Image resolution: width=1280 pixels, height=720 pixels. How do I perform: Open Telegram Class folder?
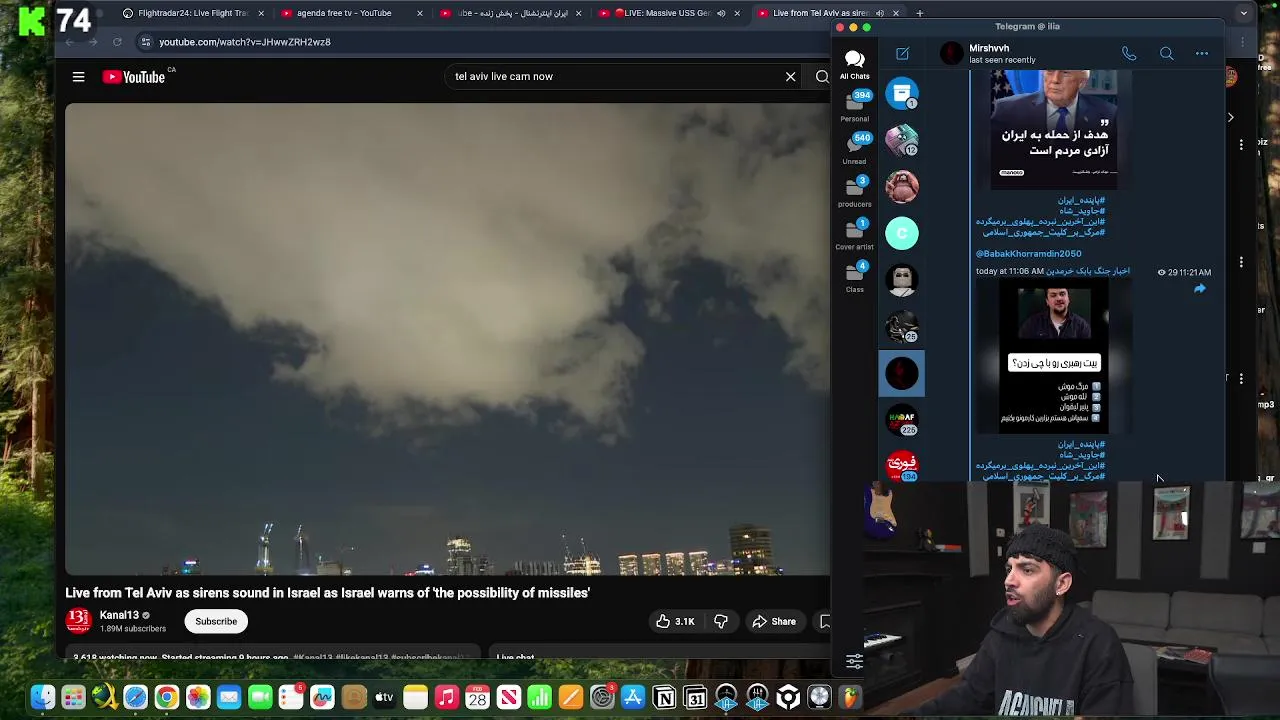click(x=854, y=278)
